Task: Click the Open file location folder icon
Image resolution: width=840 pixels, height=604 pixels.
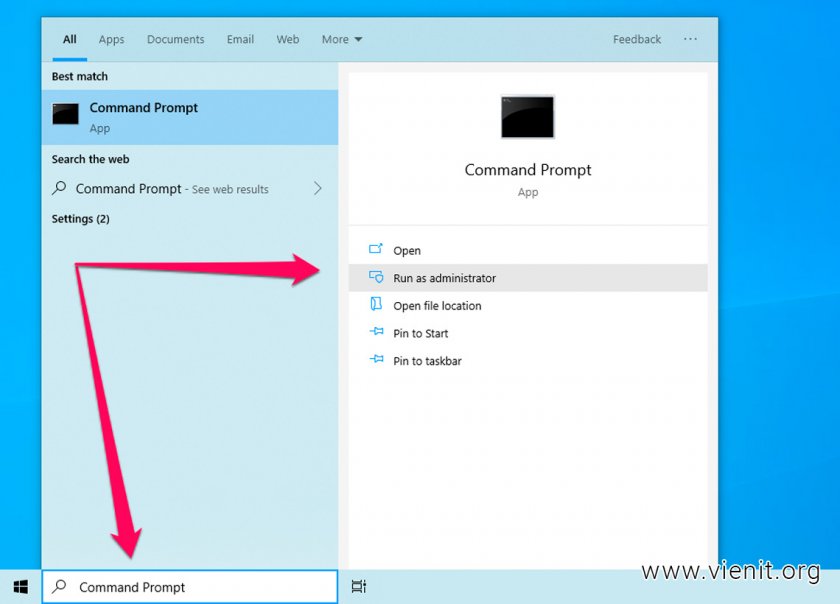Action: coord(376,305)
